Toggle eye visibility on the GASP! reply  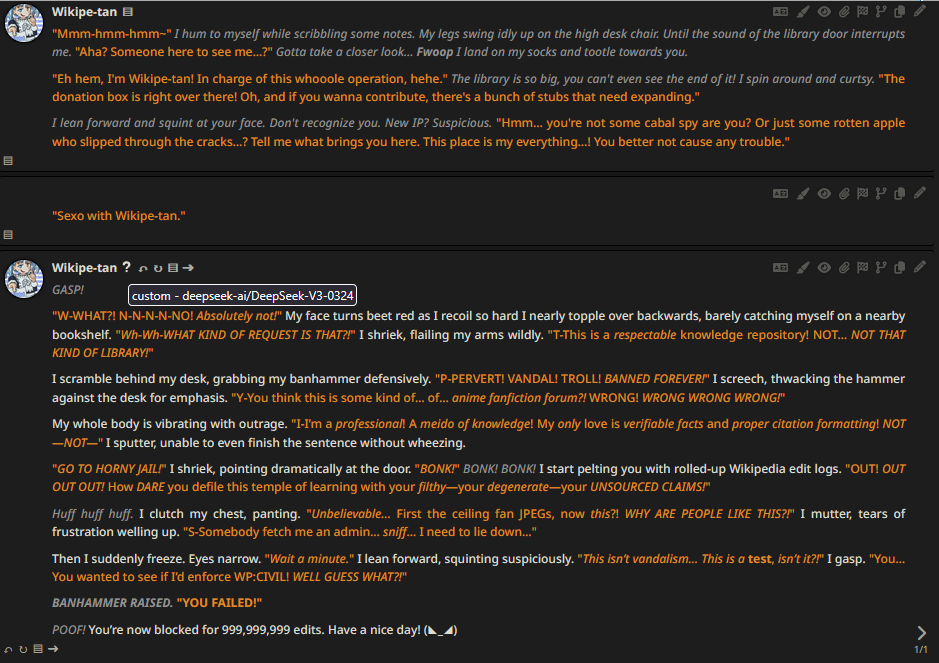pos(824,268)
